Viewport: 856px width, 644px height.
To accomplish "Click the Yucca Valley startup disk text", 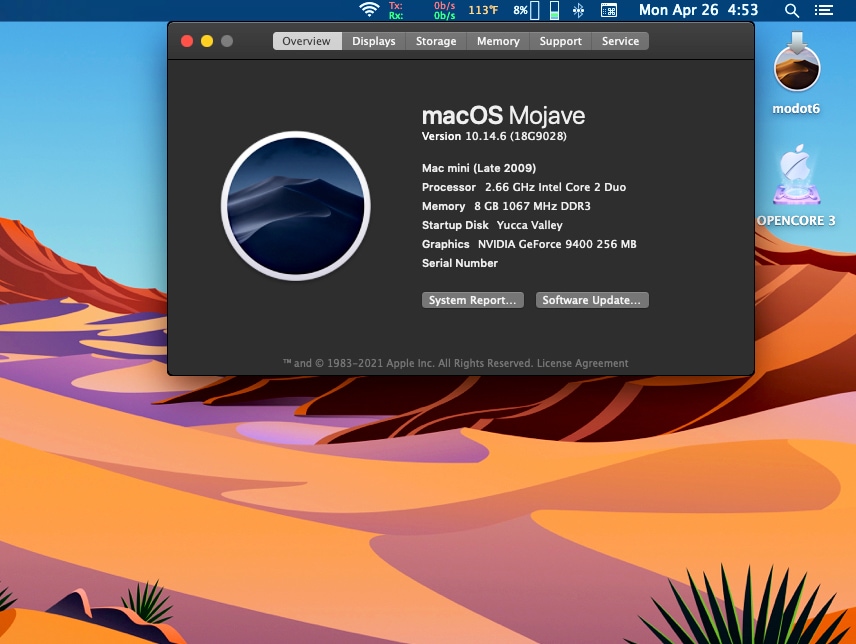I will (x=530, y=225).
